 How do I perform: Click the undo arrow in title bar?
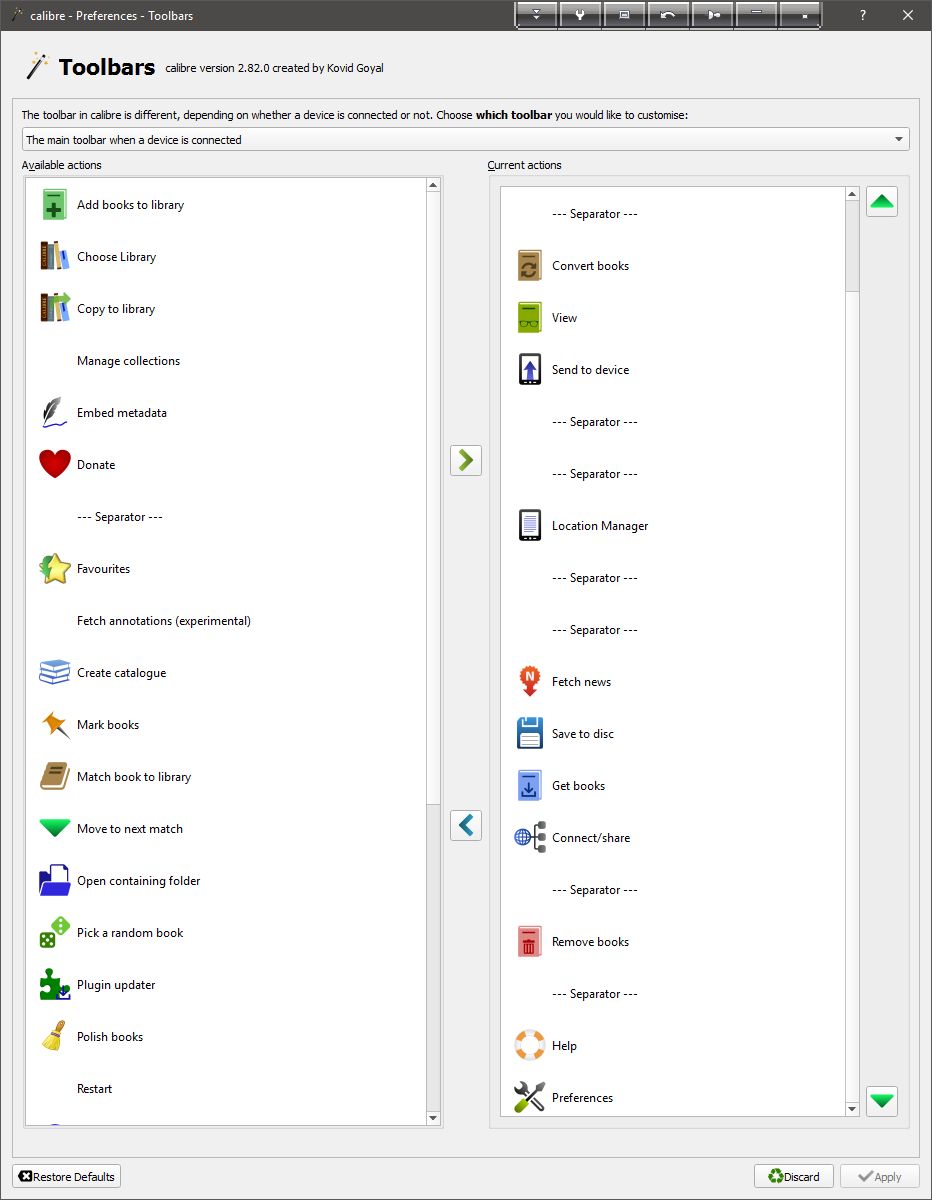pyautogui.click(x=669, y=15)
